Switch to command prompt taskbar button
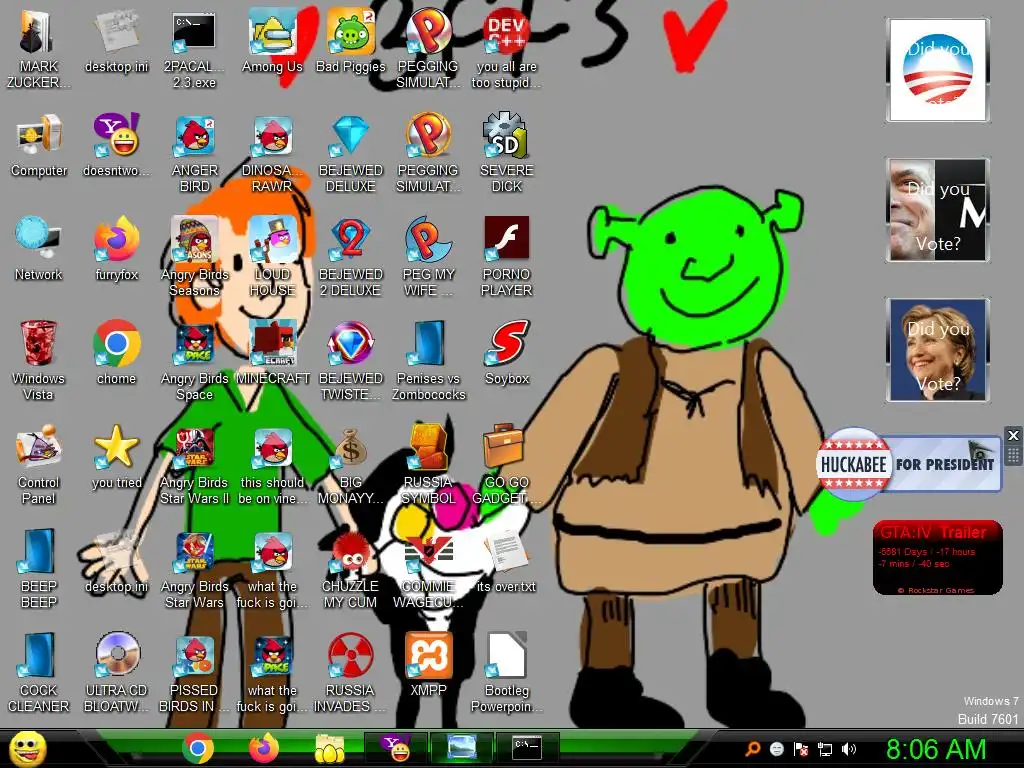Screen dimensions: 1024x768 tap(527, 748)
